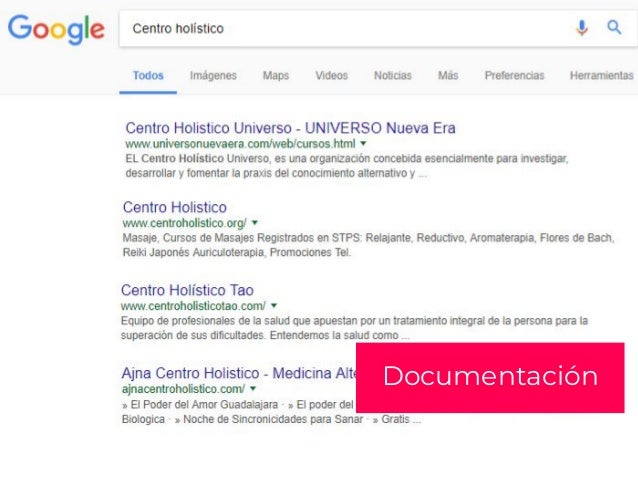Click the magnifying glass search button
The image size is (638, 479).
614,28
